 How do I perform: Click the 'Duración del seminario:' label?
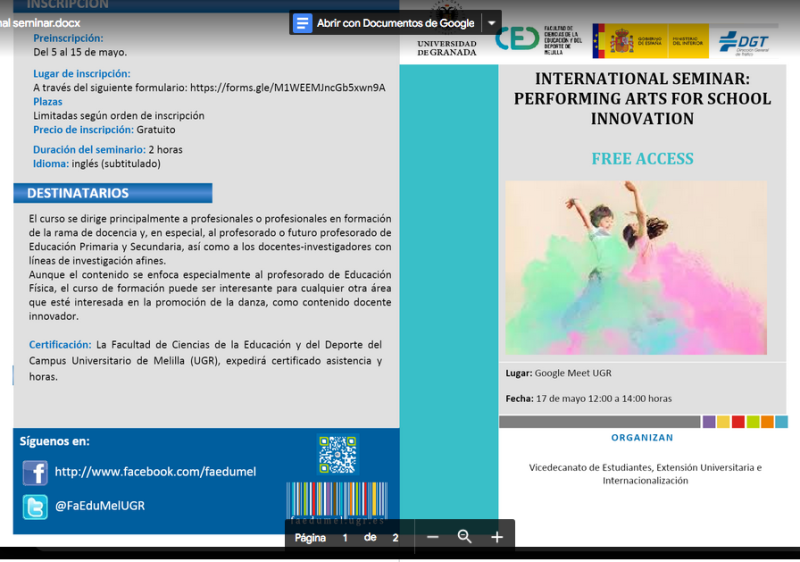point(89,149)
